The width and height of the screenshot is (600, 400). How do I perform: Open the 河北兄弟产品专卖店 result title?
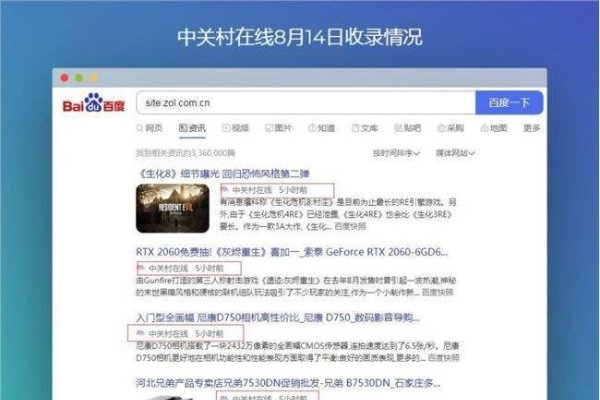288,383
